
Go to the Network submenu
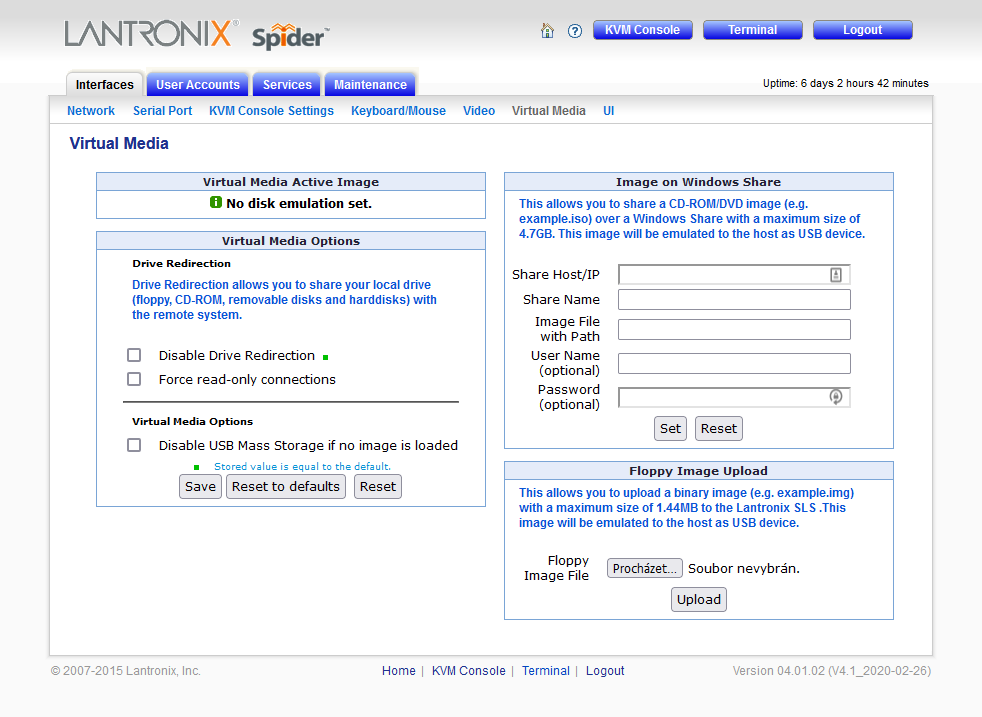pos(91,111)
